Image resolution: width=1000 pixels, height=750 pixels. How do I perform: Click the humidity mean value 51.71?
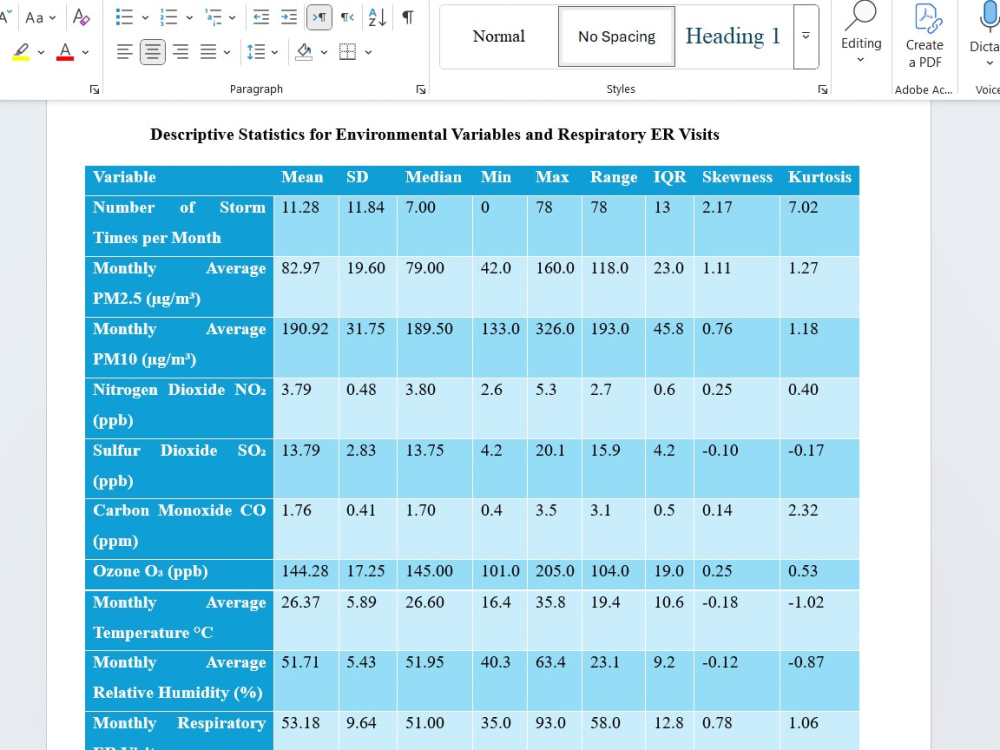(300, 662)
